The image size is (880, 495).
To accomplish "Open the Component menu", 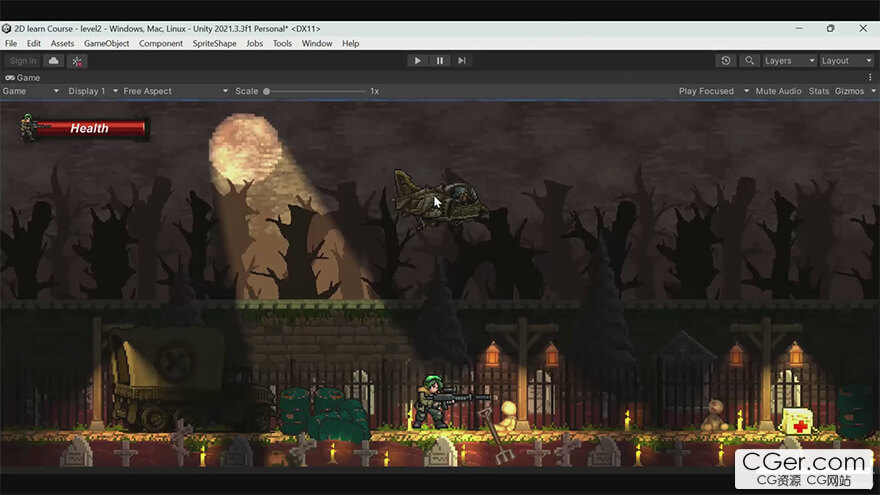I will [x=161, y=43].
